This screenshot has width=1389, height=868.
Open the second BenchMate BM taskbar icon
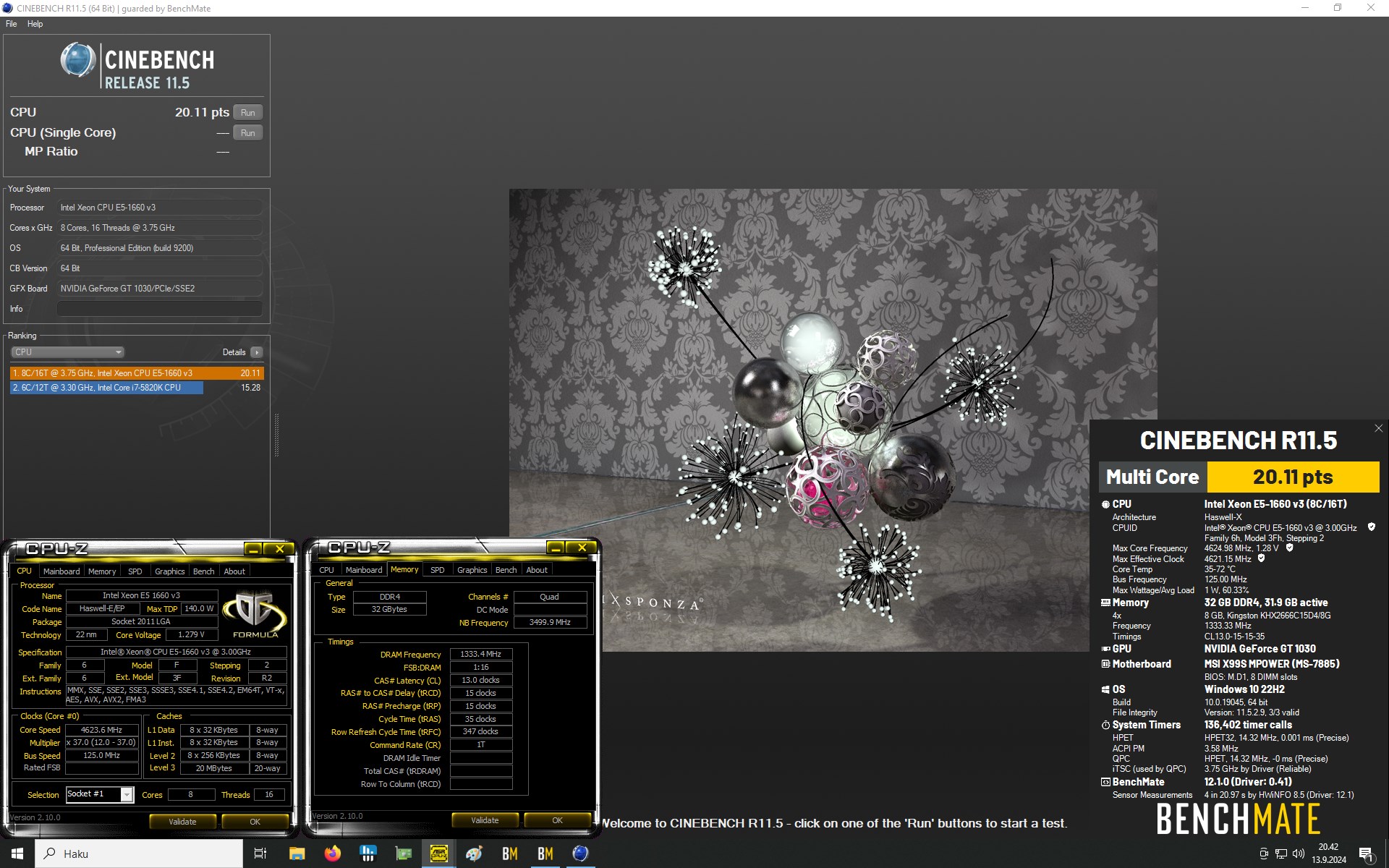tap(545, 854)
